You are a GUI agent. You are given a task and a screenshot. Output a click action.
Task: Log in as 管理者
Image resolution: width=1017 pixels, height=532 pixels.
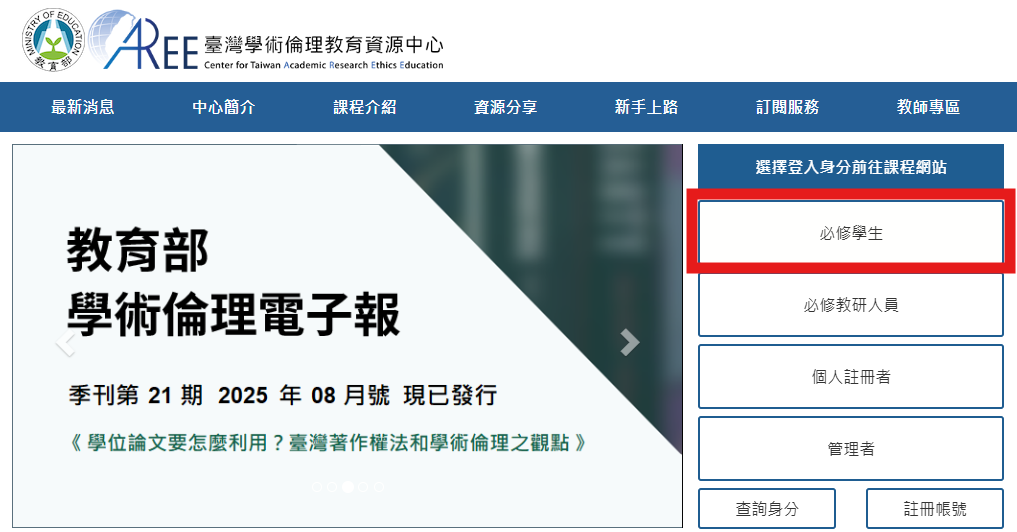(x=850, y=449)
